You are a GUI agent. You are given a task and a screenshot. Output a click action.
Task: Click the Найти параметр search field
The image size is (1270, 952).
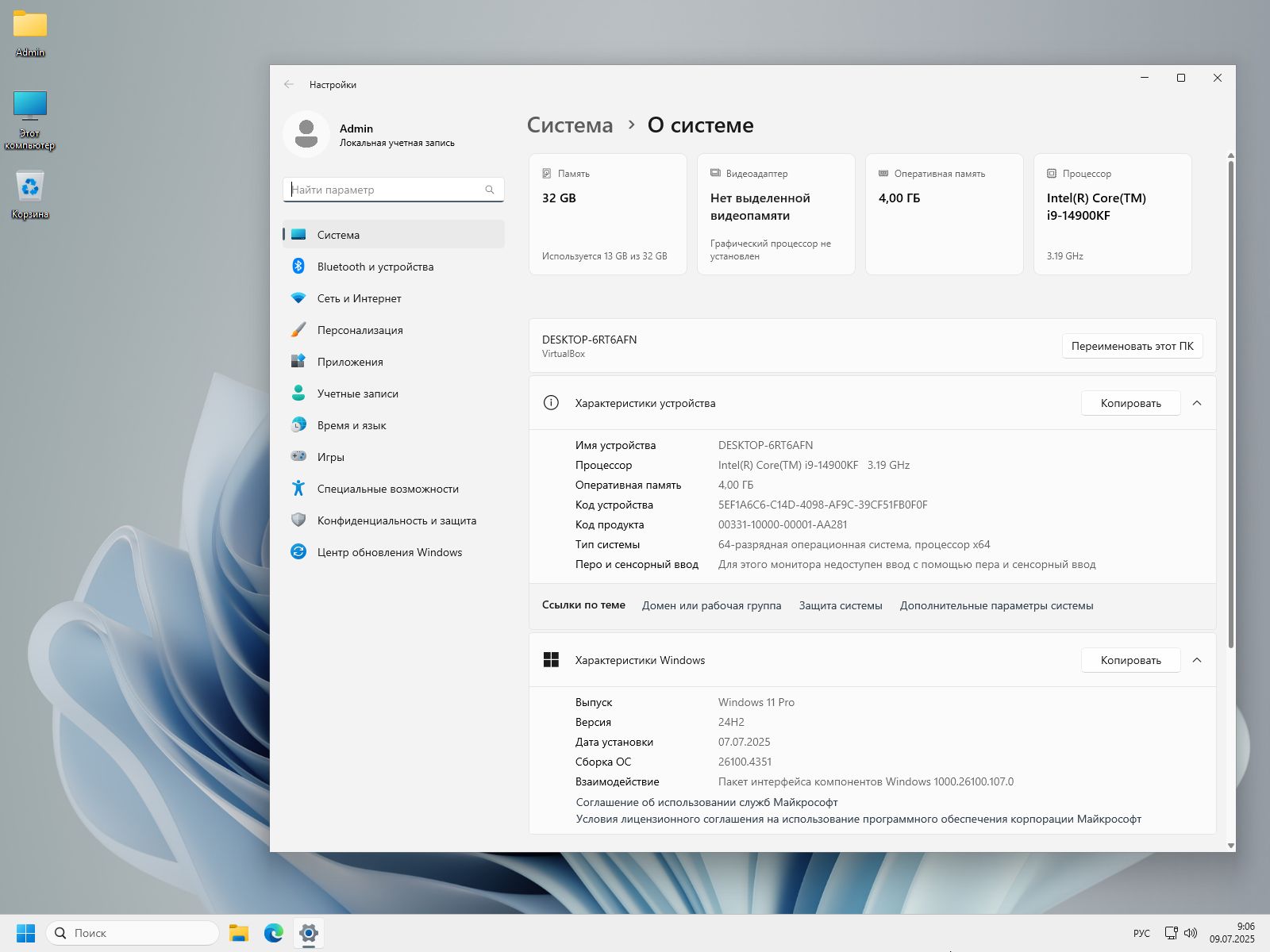[x=394, y=190]
